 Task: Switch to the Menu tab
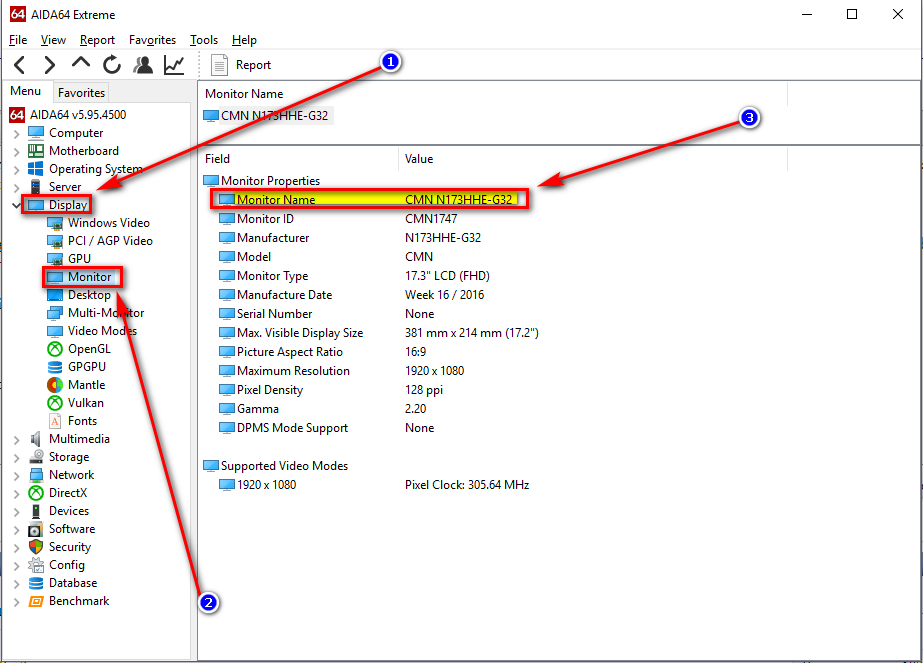[26, 91]
